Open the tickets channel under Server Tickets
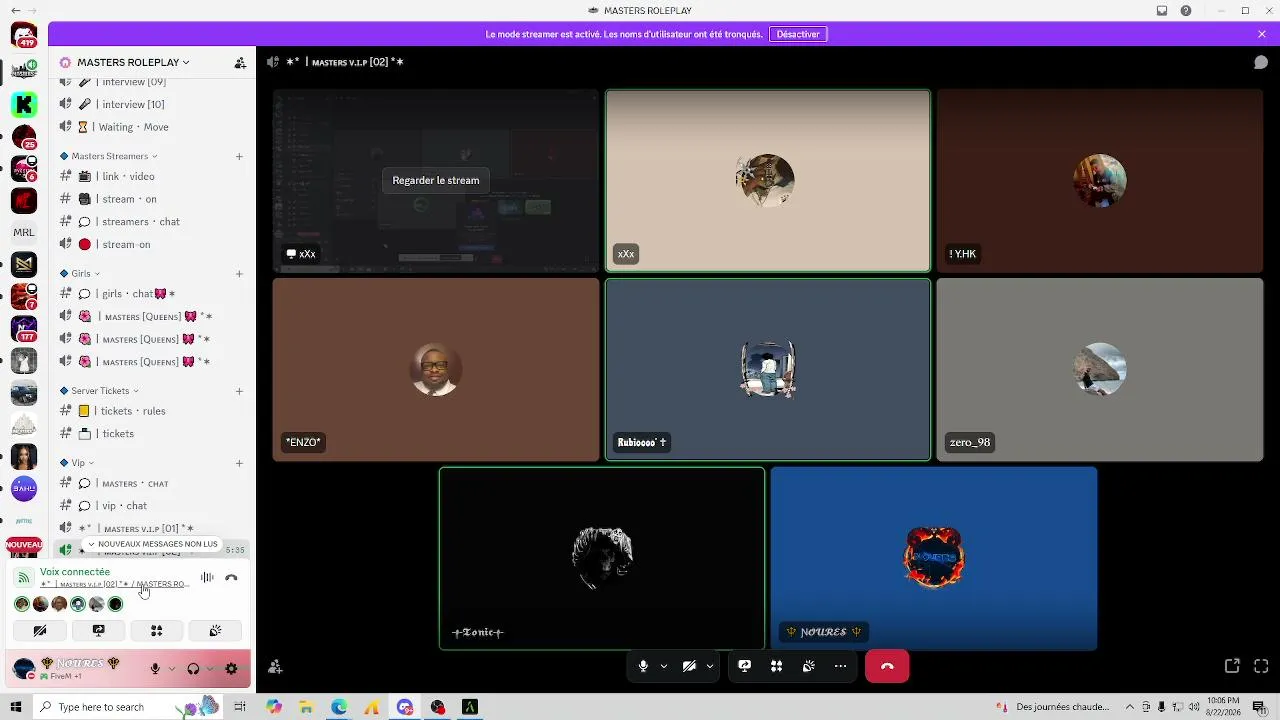The height and width of the screenshot is (720, 1280). pos(152,434)
